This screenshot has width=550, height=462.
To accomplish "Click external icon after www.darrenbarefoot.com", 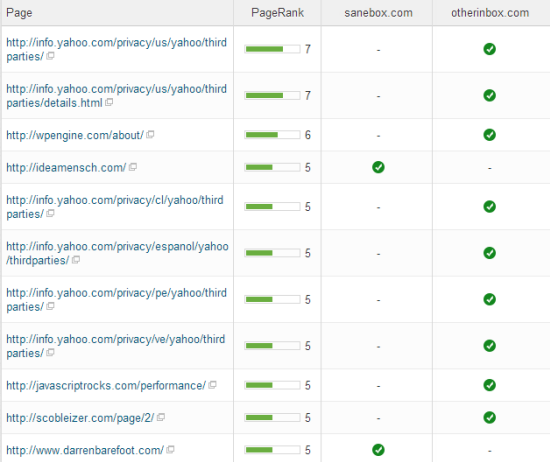I will 170,449.
